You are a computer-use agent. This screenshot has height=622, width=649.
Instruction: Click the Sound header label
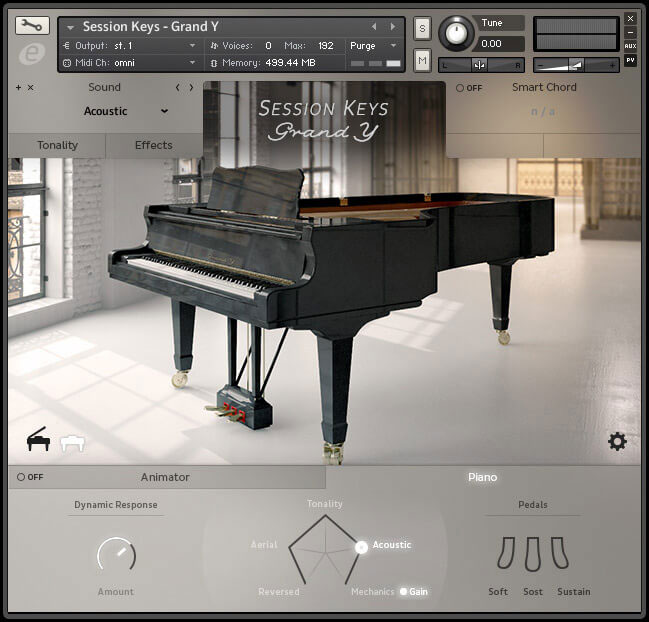pos(104,87)
